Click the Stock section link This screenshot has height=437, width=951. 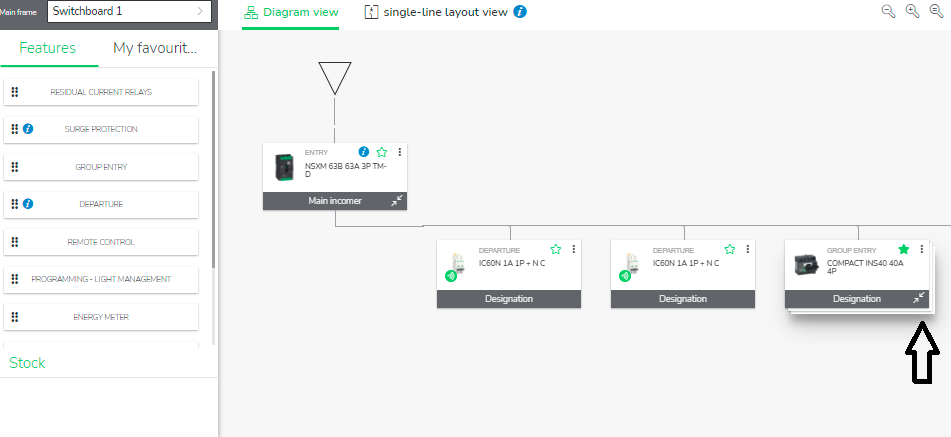[27, 363]
